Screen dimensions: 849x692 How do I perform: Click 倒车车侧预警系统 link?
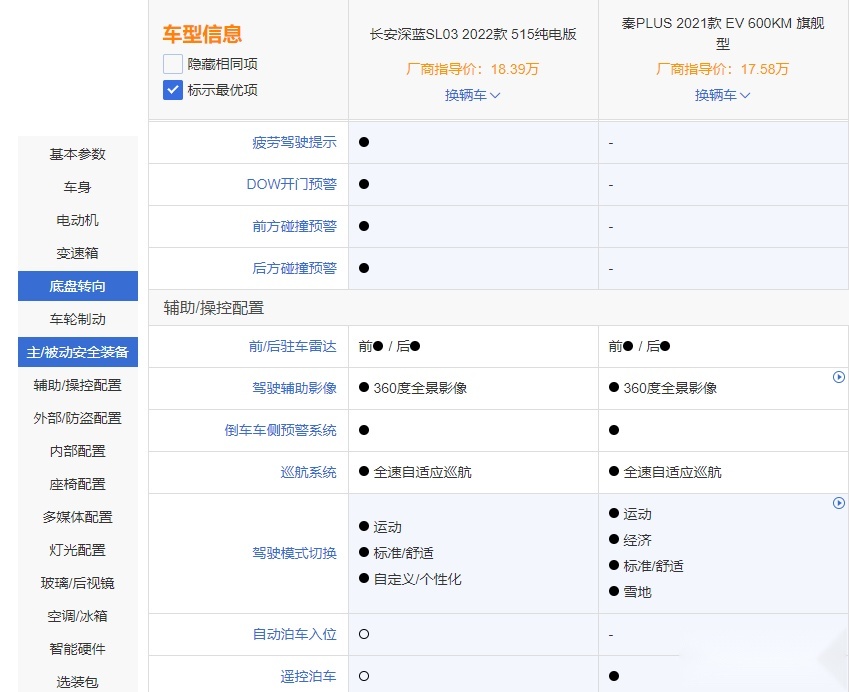280,430
